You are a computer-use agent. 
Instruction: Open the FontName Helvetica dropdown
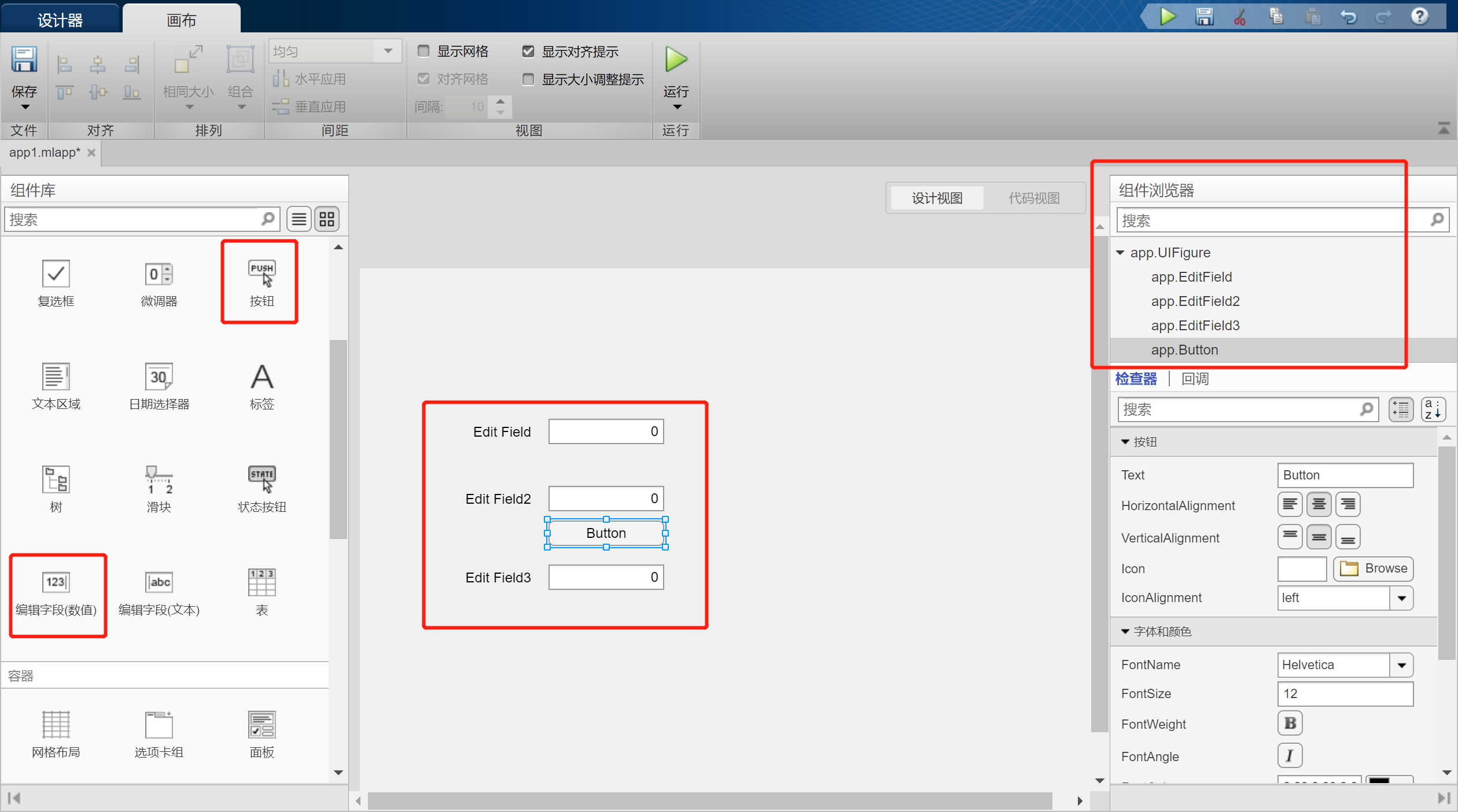point(1401,665)
